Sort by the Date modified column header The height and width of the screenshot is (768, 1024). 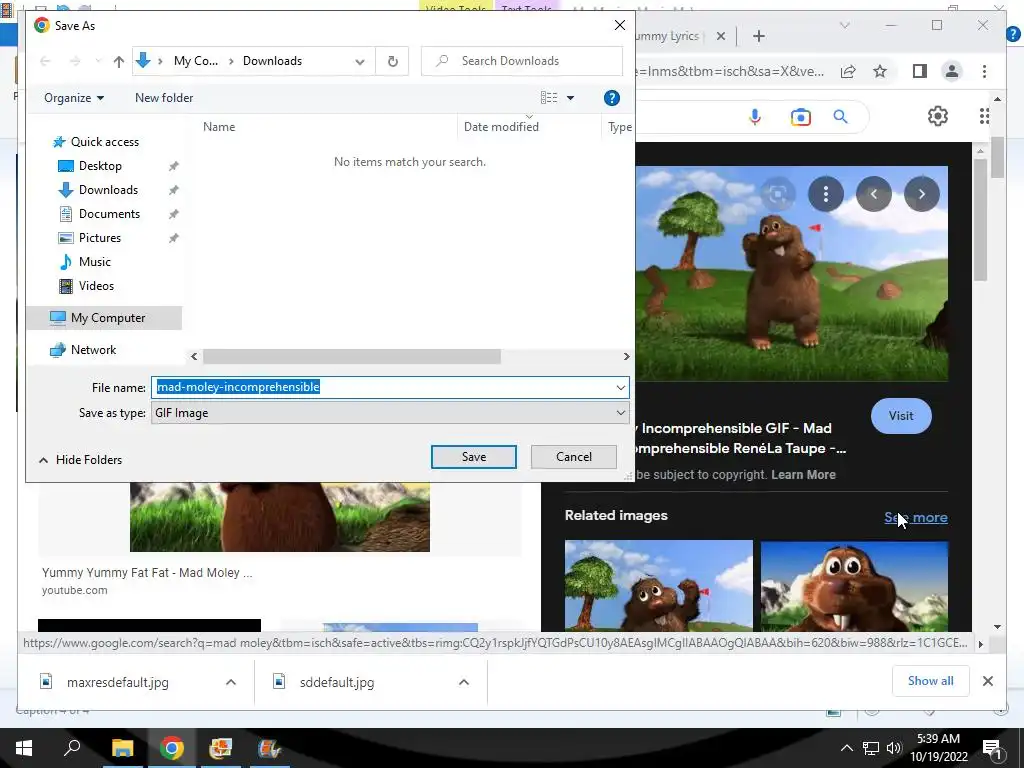(501, 127)
